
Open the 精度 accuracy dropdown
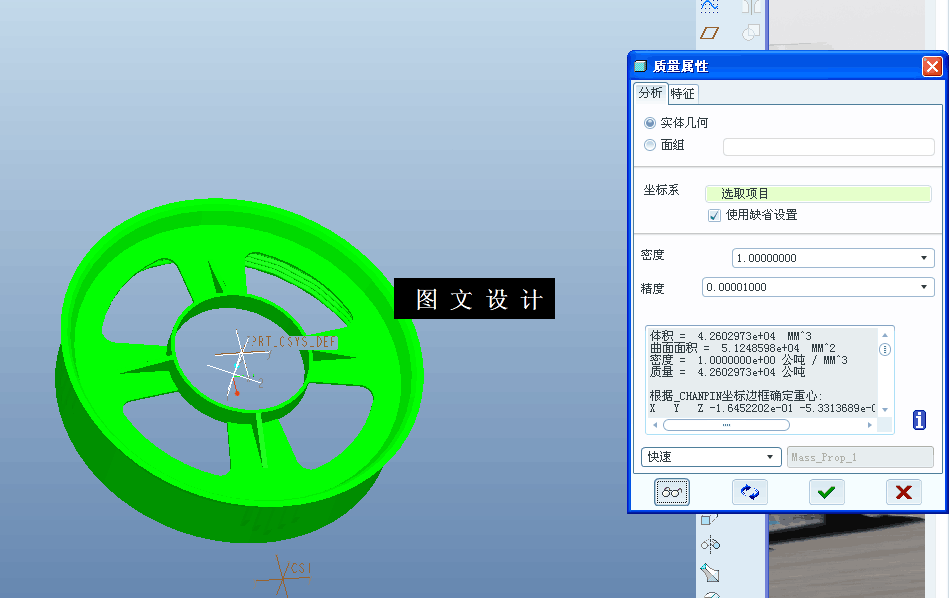(x=924, y=287)
